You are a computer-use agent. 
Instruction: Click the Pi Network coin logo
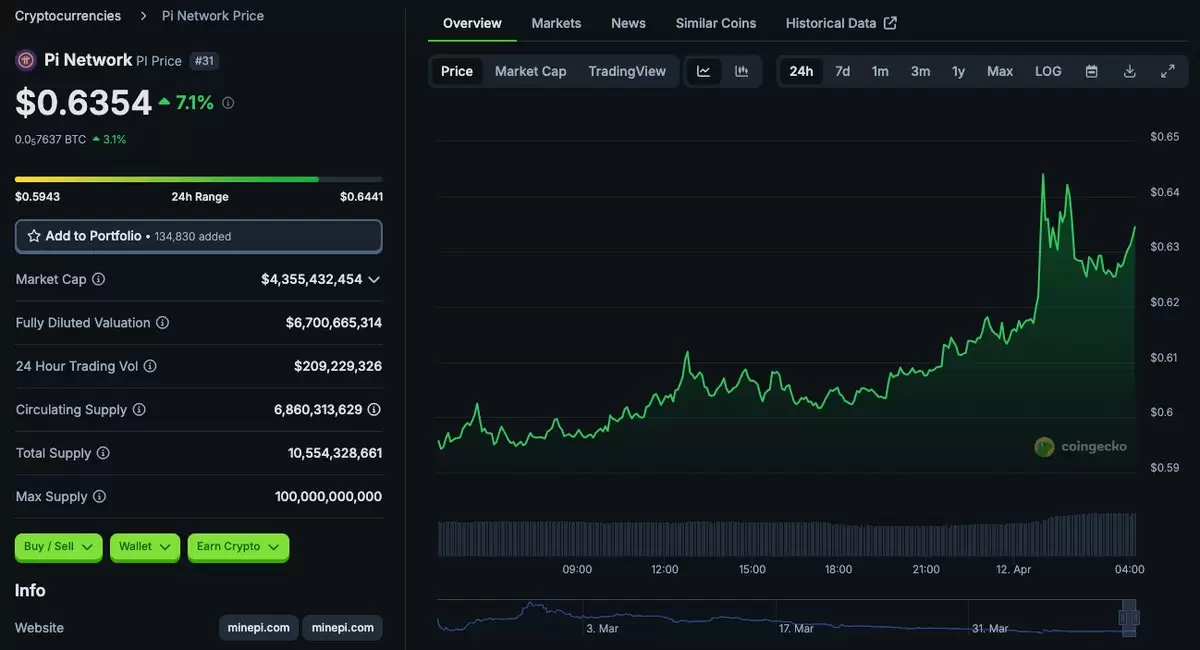(26, 60)
